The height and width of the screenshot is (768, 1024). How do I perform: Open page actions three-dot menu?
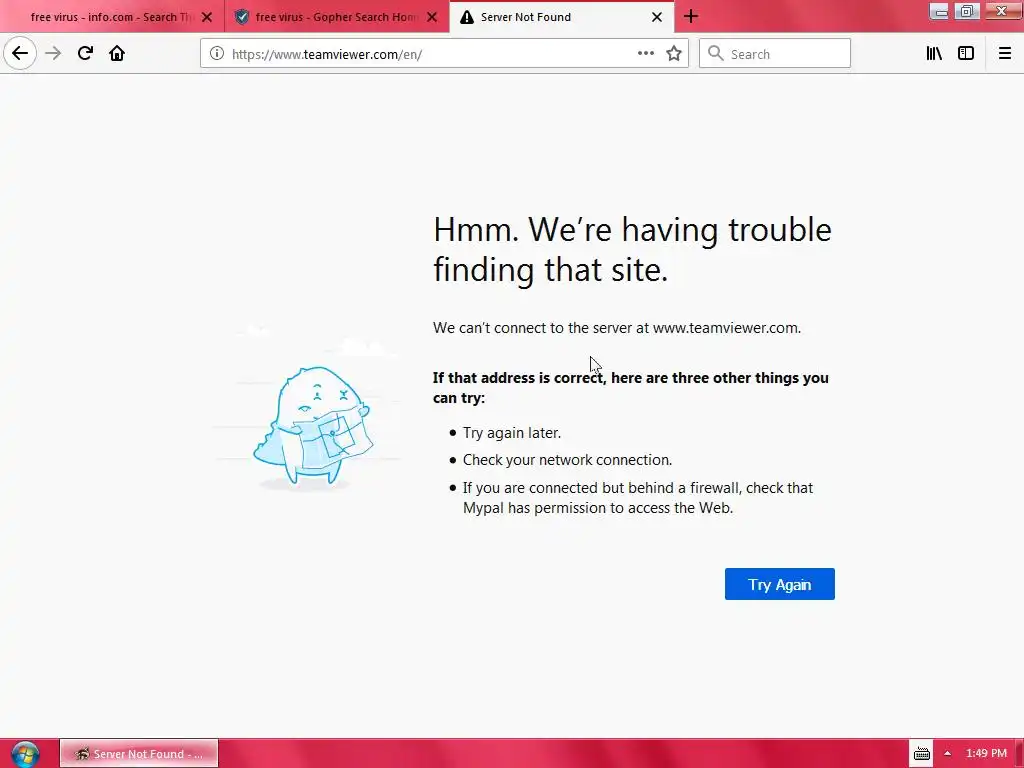(x=646, y=54)
